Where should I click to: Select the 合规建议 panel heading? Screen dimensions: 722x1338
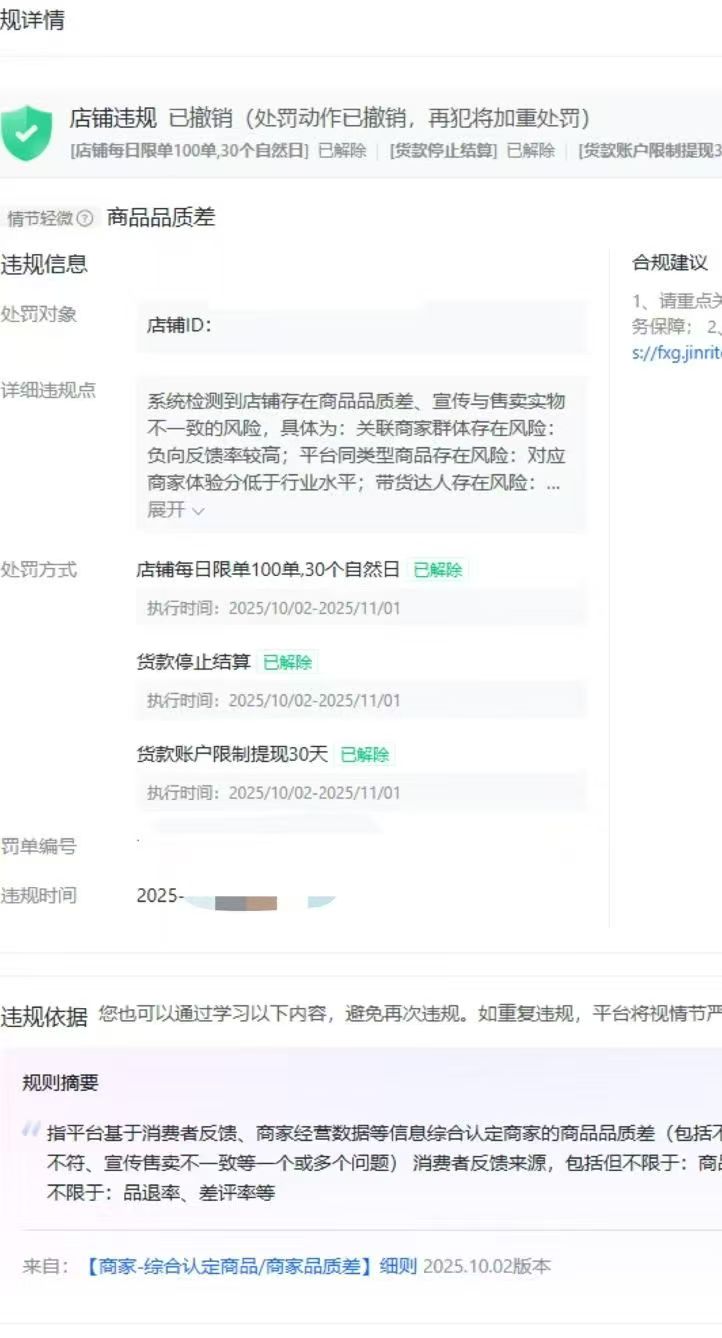click(670, 263)
